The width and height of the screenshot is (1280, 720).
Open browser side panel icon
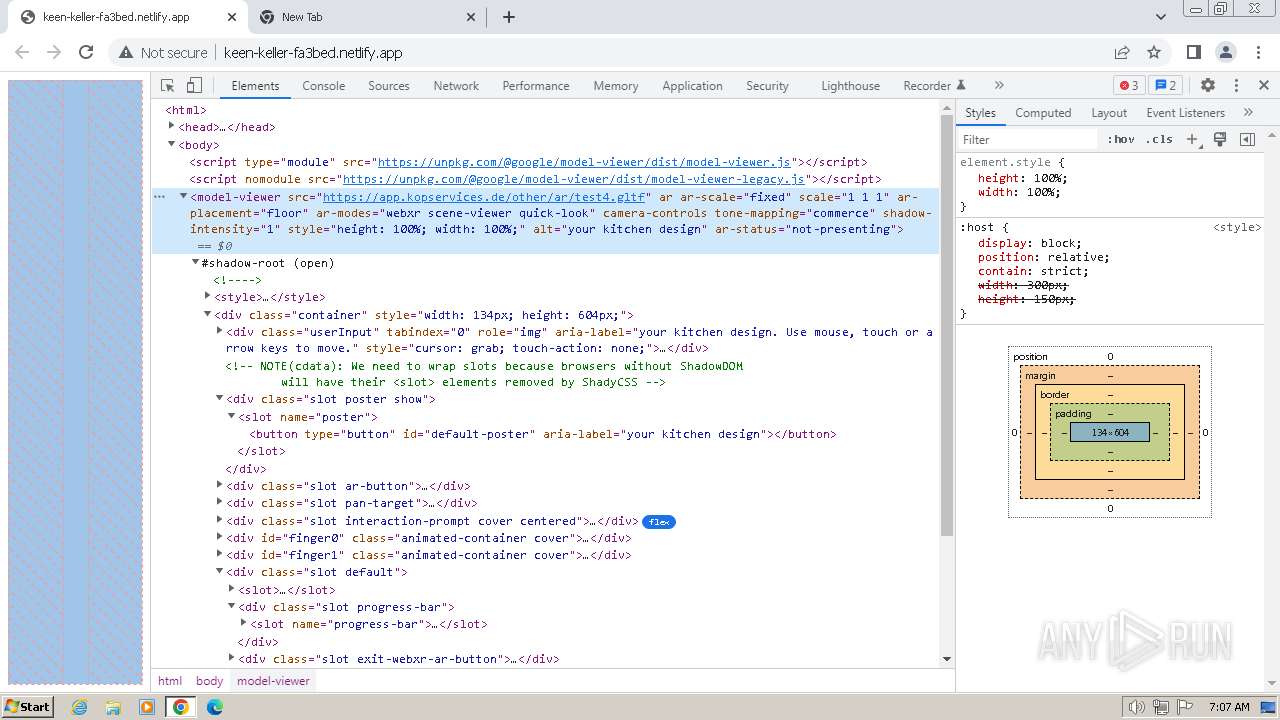click(x=1194, y=53)
